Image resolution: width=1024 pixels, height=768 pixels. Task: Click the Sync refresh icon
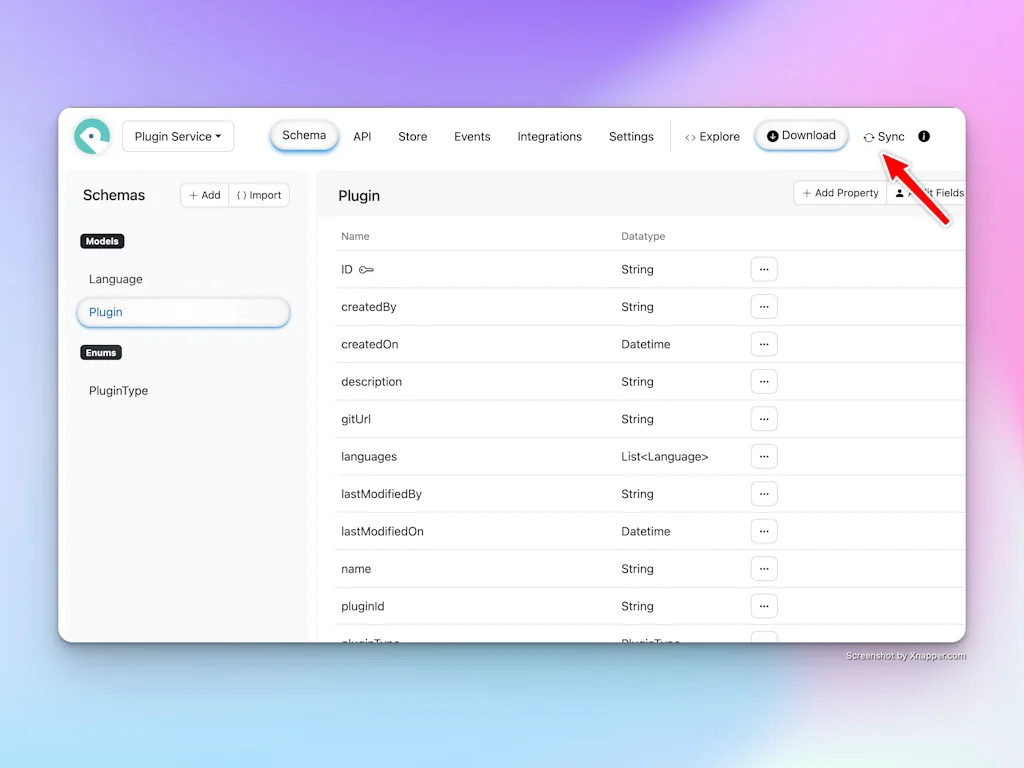coord(869,137)
